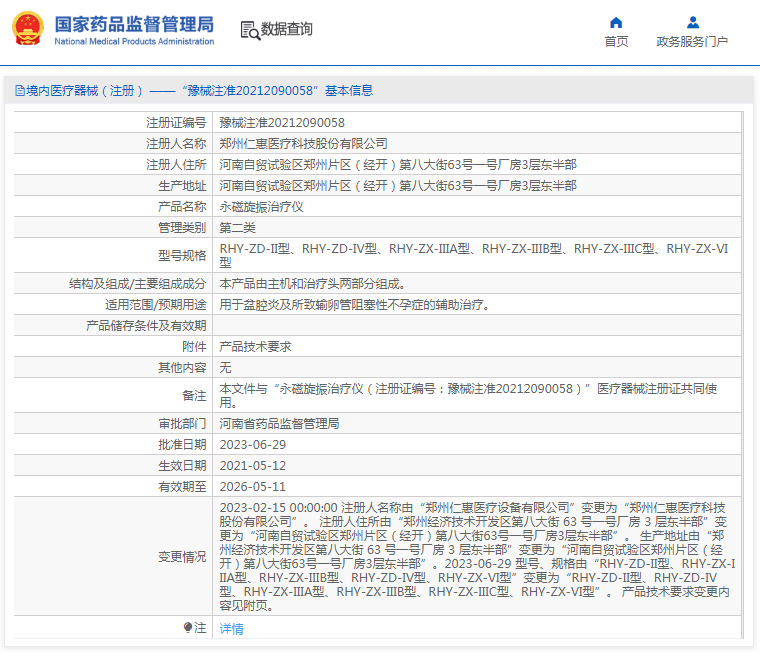Click 产品技术要求 attachment value
Image resolution: width=760 pixels, height=653 pixels.
255,347
